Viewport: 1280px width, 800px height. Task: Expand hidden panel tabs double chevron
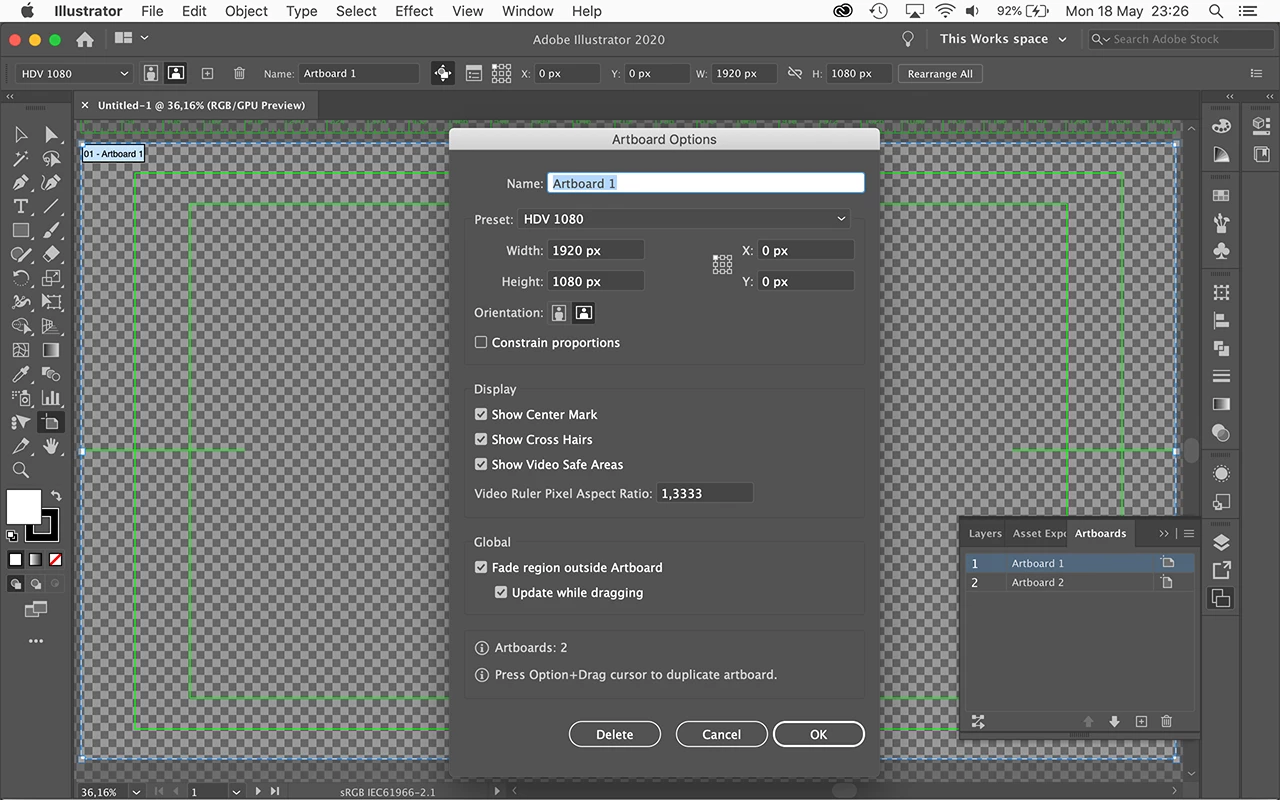(1164, 533)
